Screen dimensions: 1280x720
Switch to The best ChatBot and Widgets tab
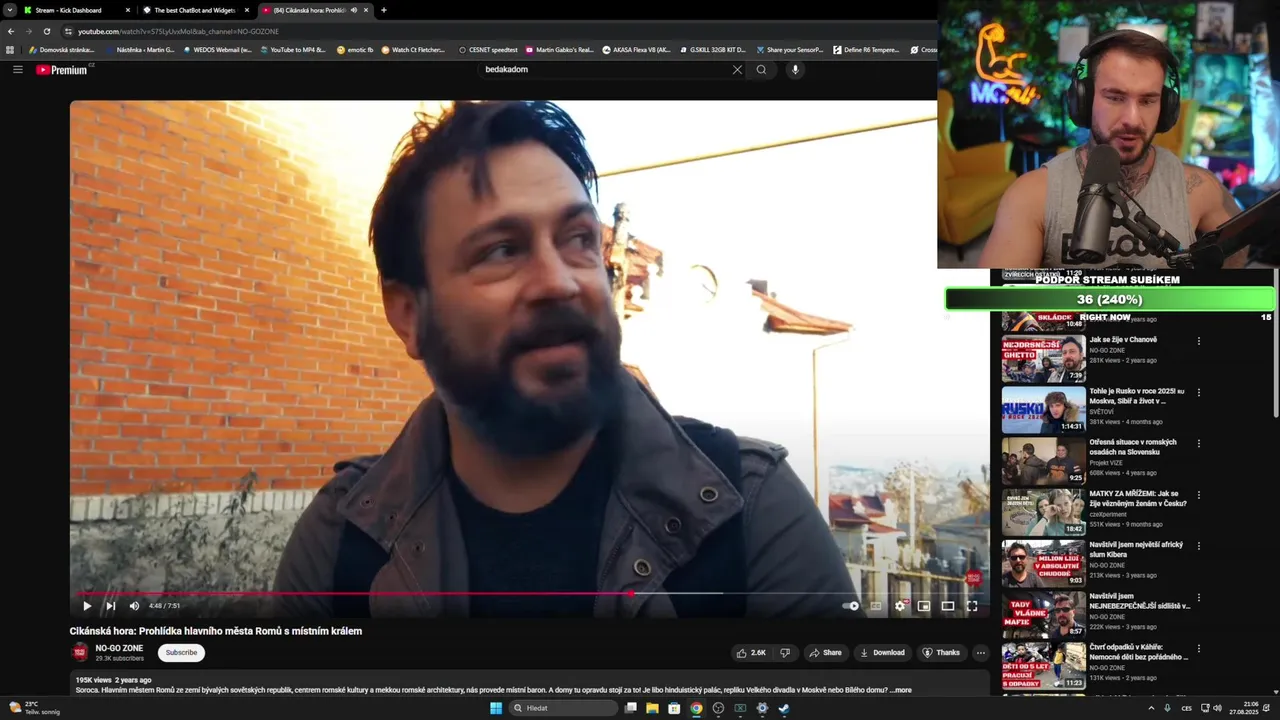coord(195,10)
